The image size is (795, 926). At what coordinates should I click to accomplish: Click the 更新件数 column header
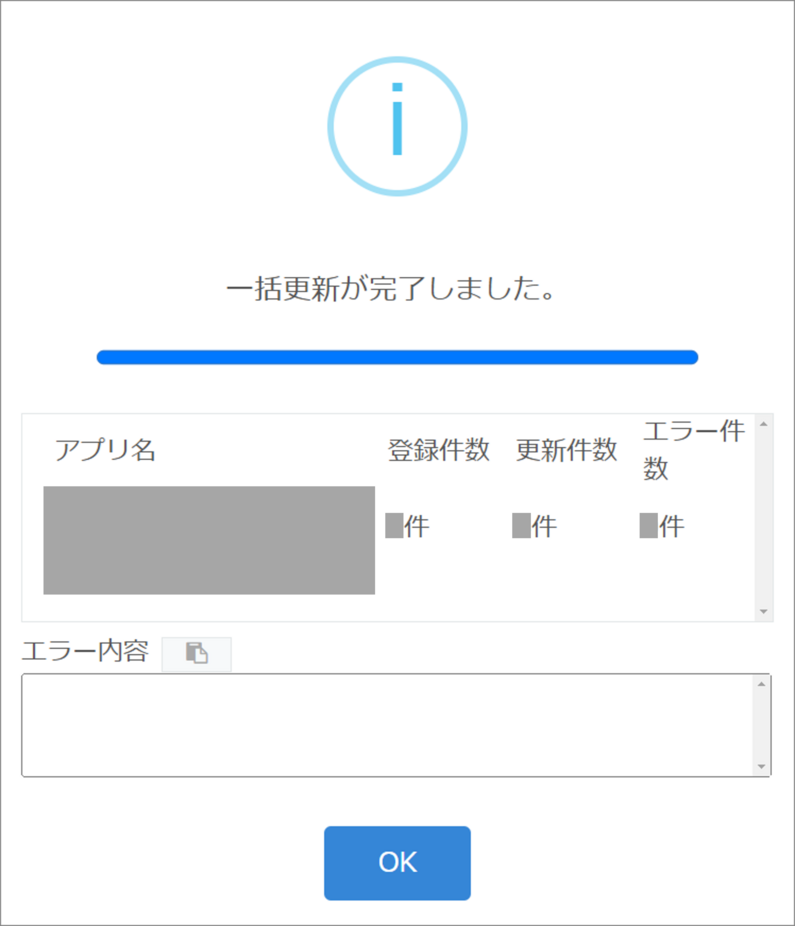(x=565, y=450)
